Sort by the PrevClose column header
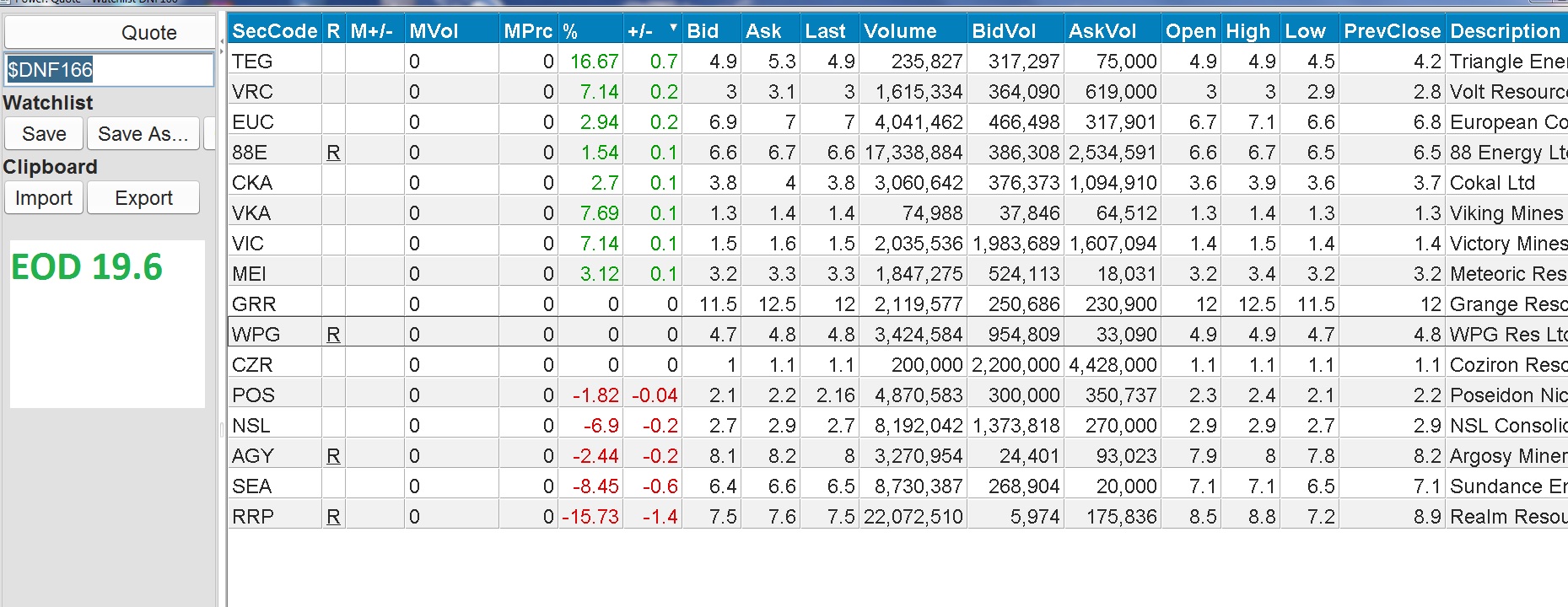Screen dimensions: 1568x607 1393,31
